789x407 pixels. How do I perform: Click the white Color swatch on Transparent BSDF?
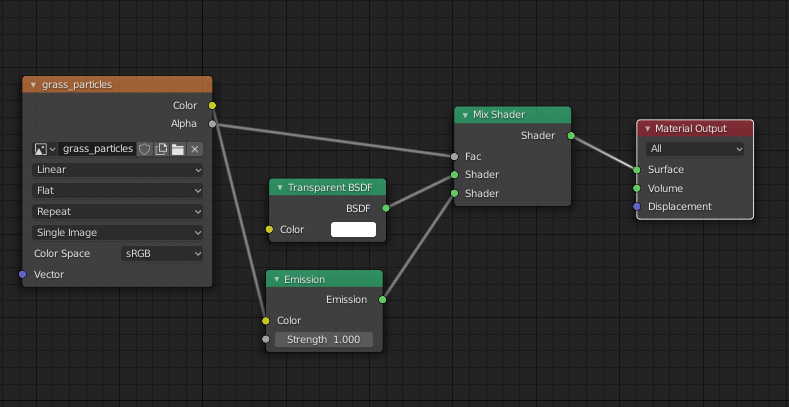(353, 229)
